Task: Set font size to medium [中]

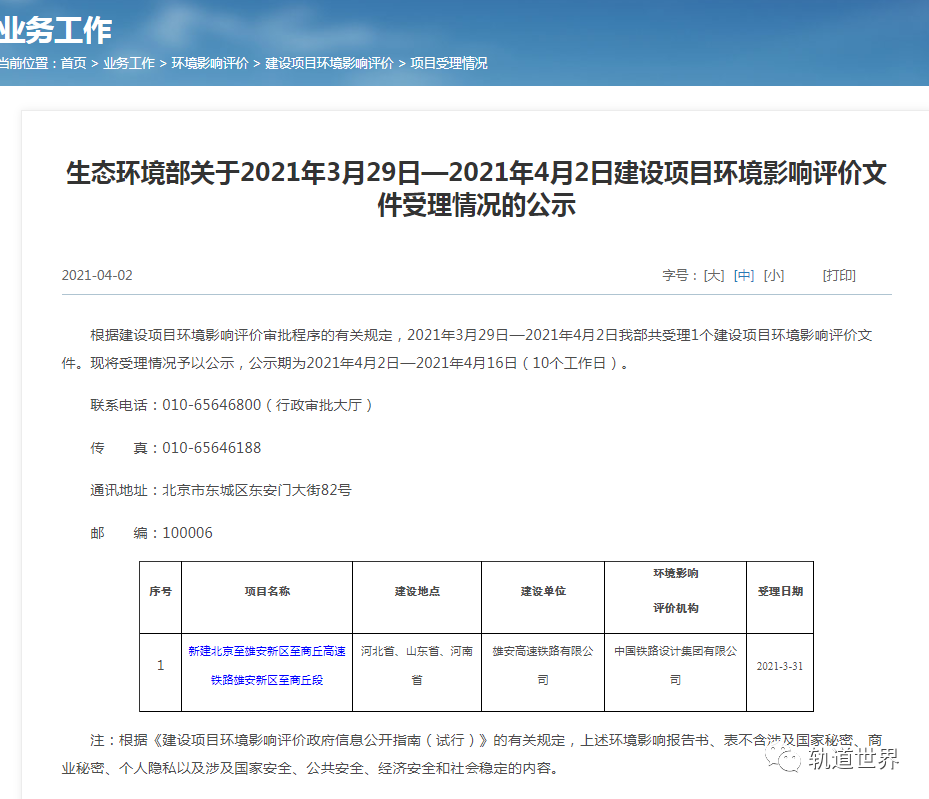Action: pyautogui.click(x=744, y=275)
